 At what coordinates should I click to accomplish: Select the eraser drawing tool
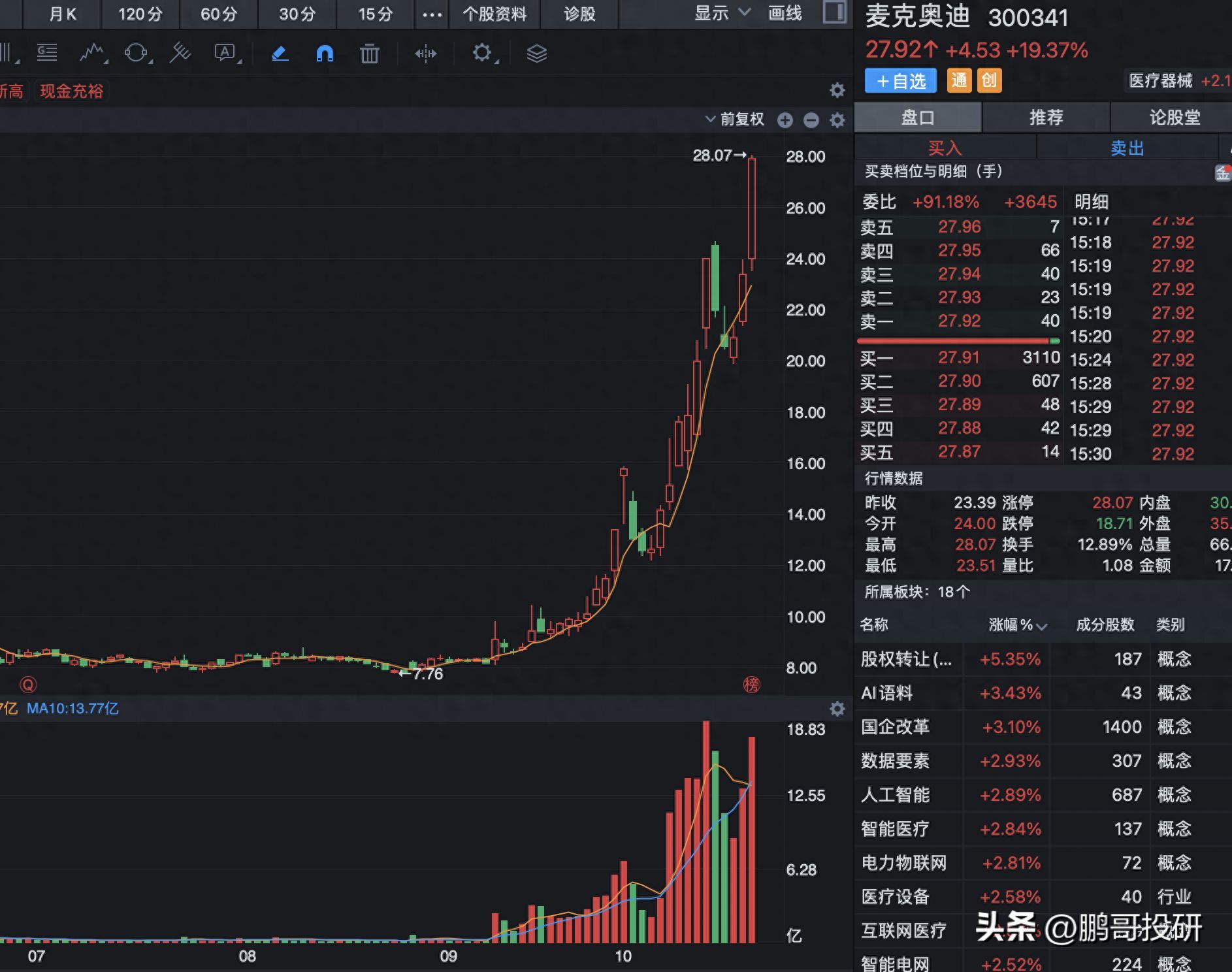pos(280,53)
